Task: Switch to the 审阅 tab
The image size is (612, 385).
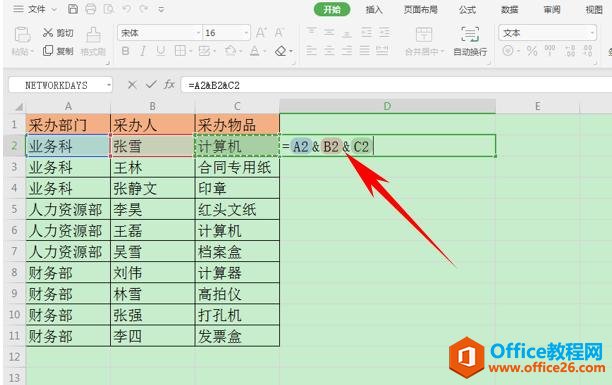Action: point(552,10)
